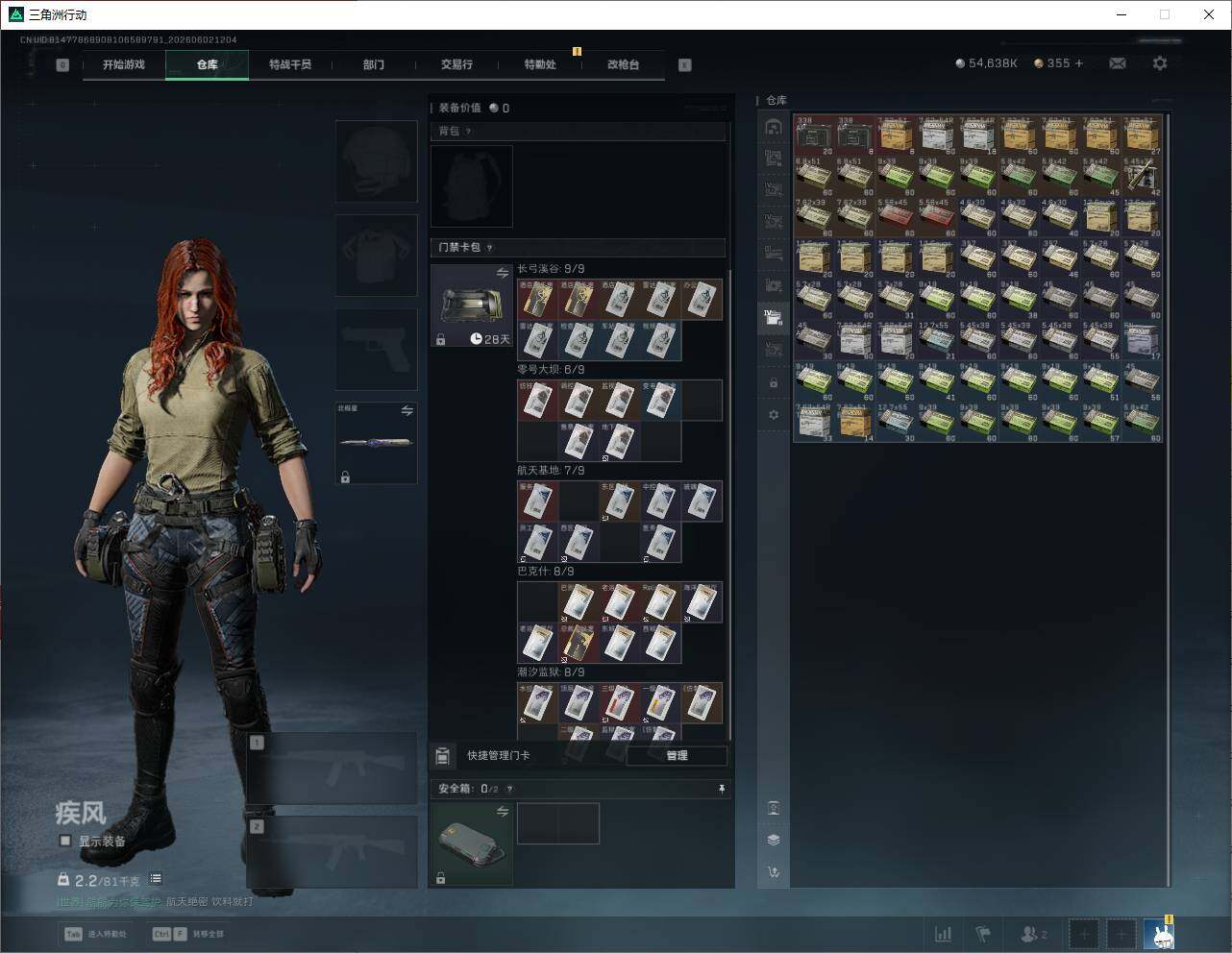Click the Ctrl F 转移全部 button

[x=188, y=934]
